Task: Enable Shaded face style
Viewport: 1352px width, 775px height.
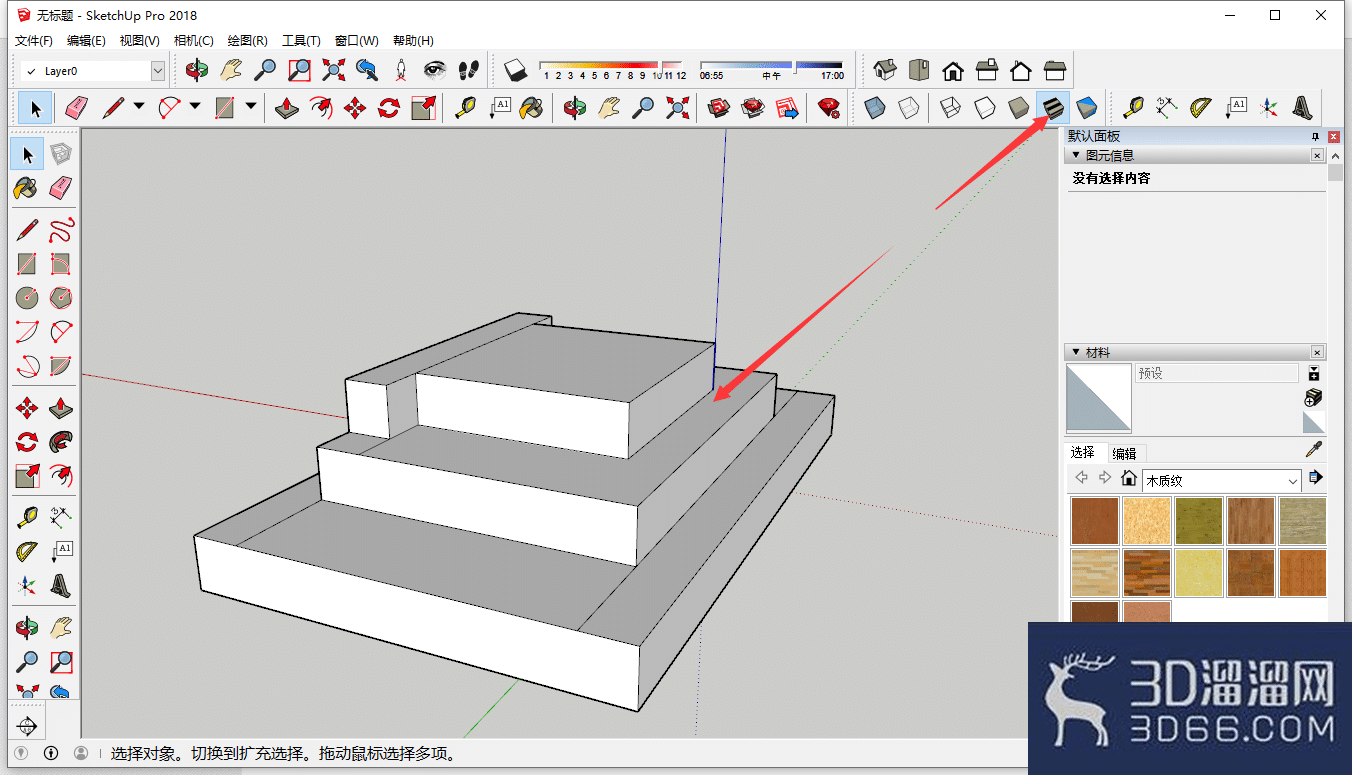Action: (x=1019, y=107)
